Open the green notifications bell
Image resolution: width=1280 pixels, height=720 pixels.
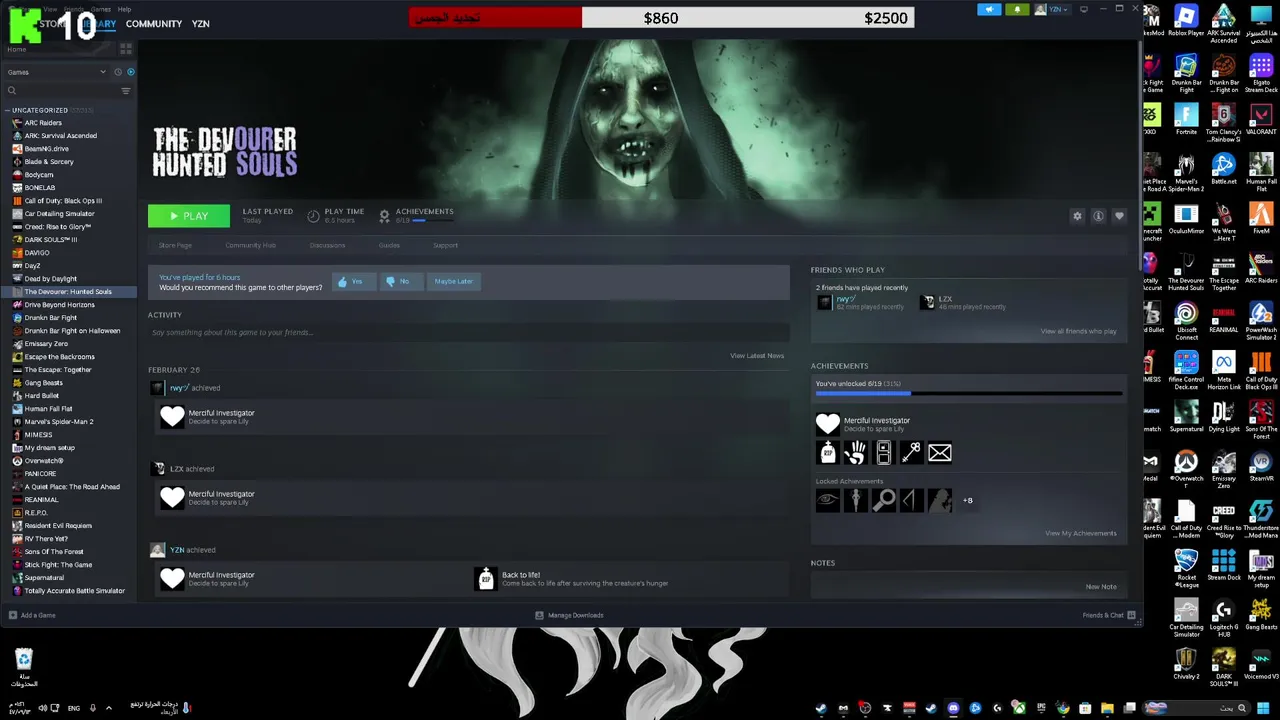tap(1017, 9)
